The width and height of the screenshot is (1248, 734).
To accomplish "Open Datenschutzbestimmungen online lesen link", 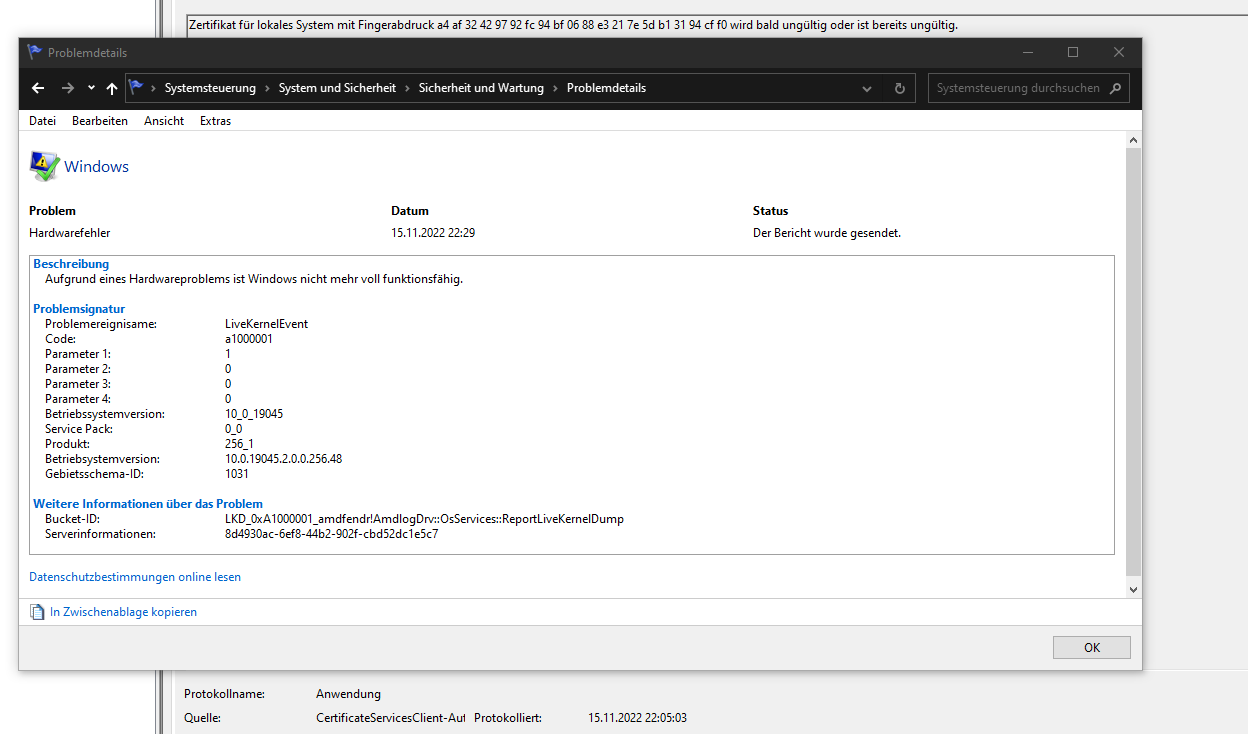I will pyautogui.click(x=135, y=577).
